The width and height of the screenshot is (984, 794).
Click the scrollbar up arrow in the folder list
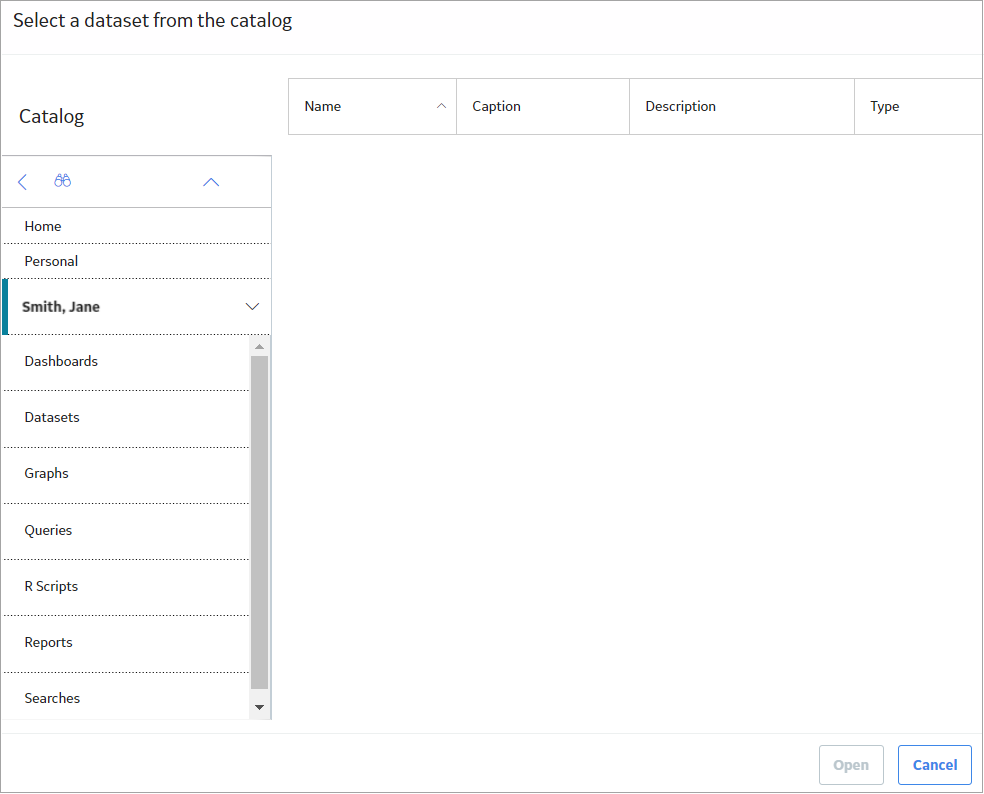tap(259, 346)
